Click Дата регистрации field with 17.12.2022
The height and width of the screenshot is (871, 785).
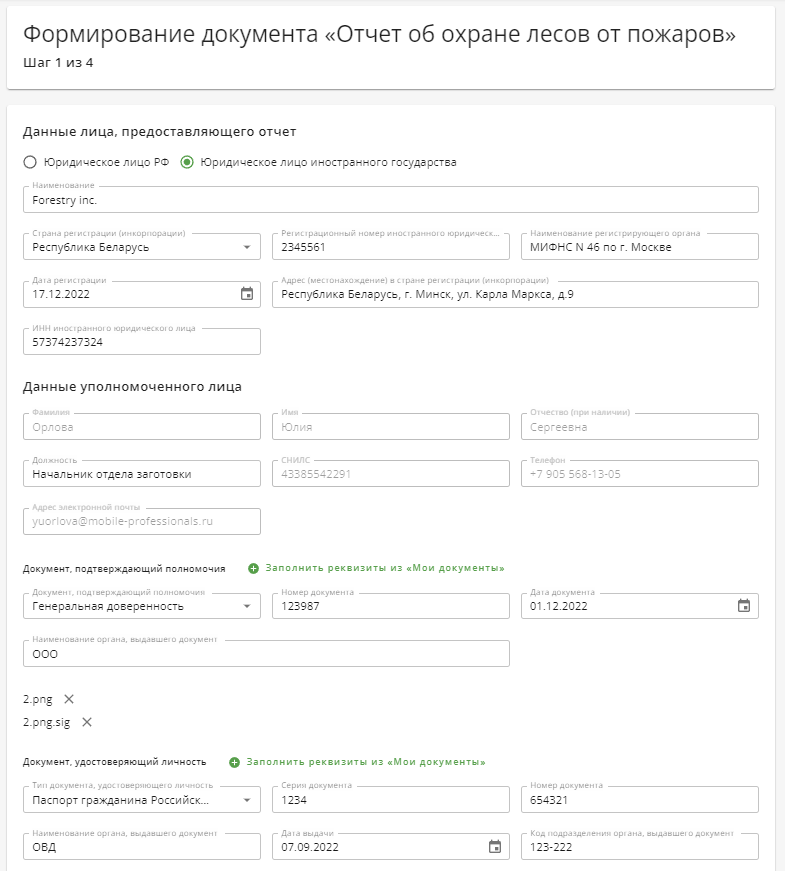[142, 294]
